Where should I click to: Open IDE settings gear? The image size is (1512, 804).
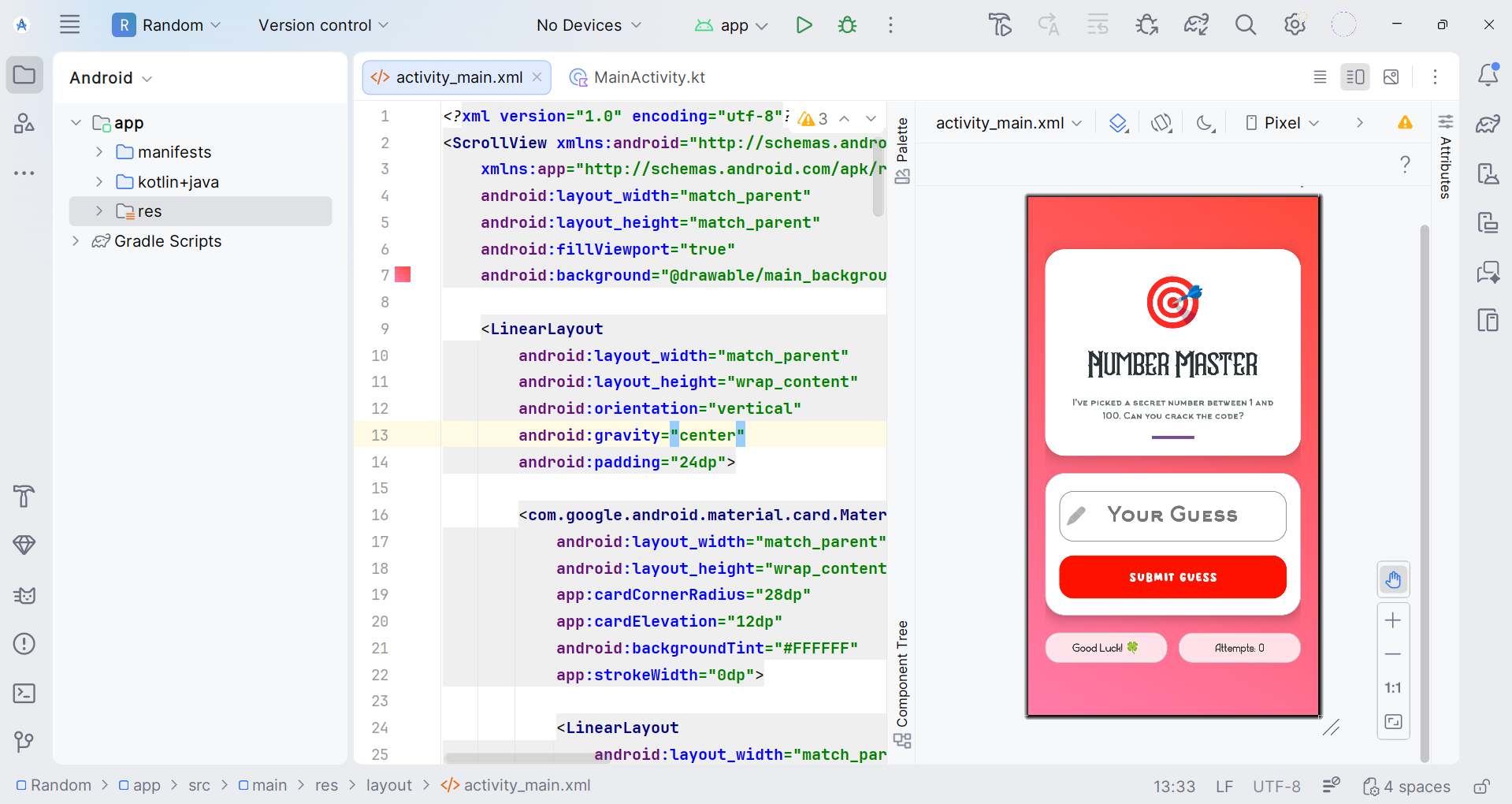click(x=1295, y=25)
